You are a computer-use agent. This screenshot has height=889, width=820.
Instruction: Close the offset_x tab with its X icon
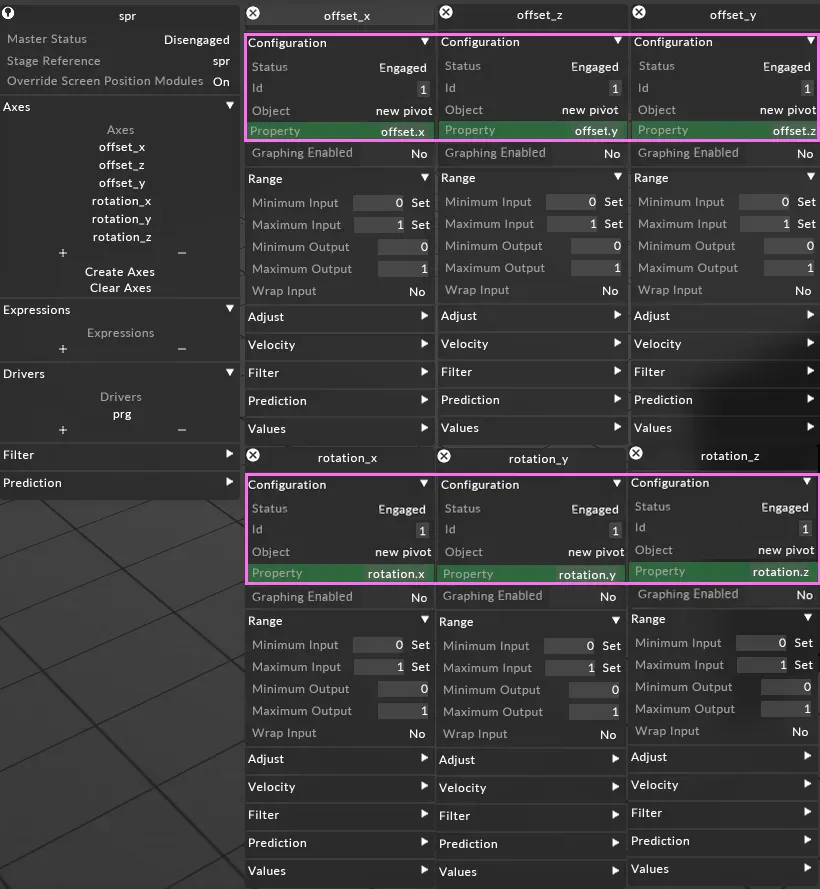coord(252,15)
